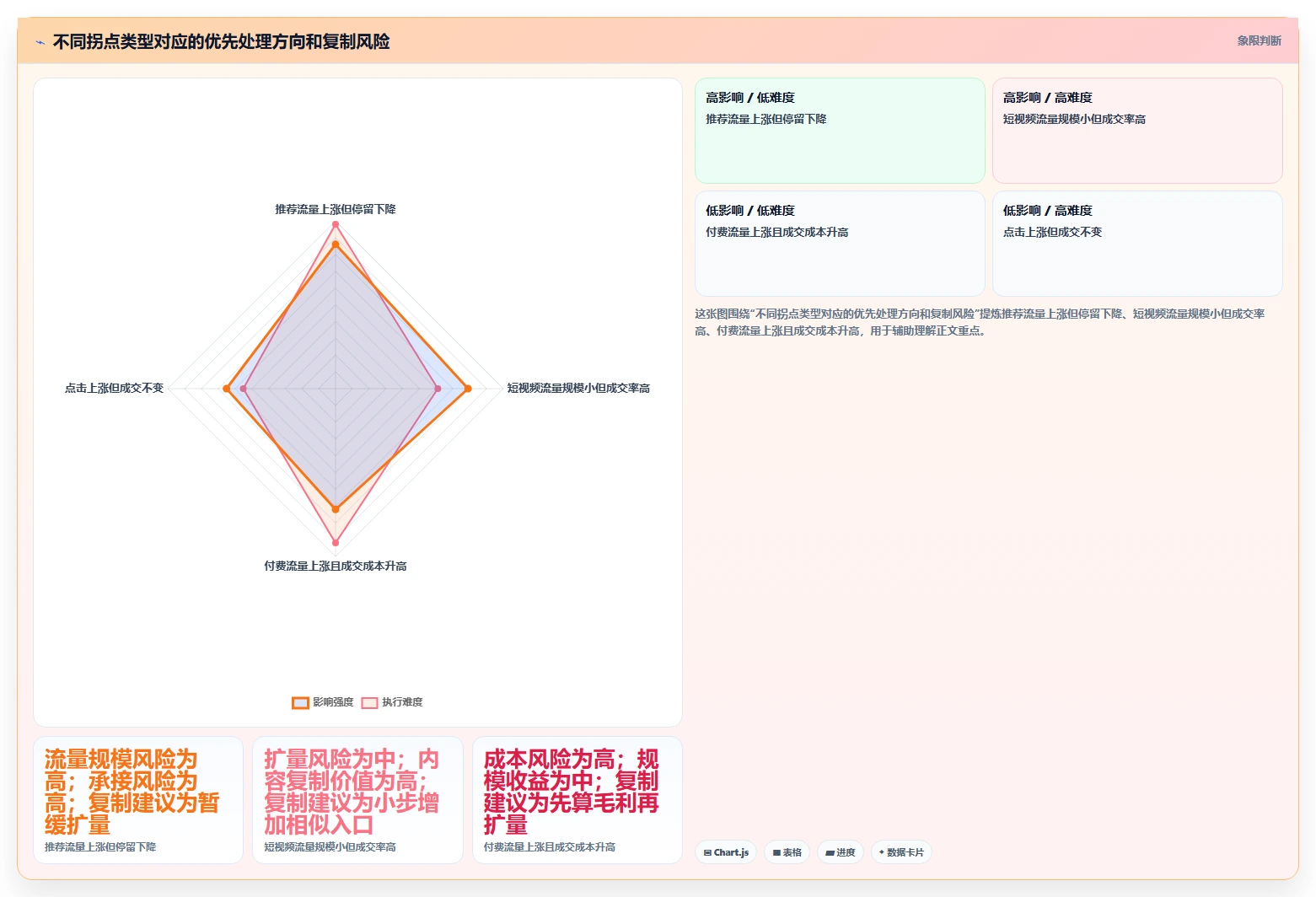Select the 进度 tag chip
The width and height of the screenshot is (1316, 897).
840,852
